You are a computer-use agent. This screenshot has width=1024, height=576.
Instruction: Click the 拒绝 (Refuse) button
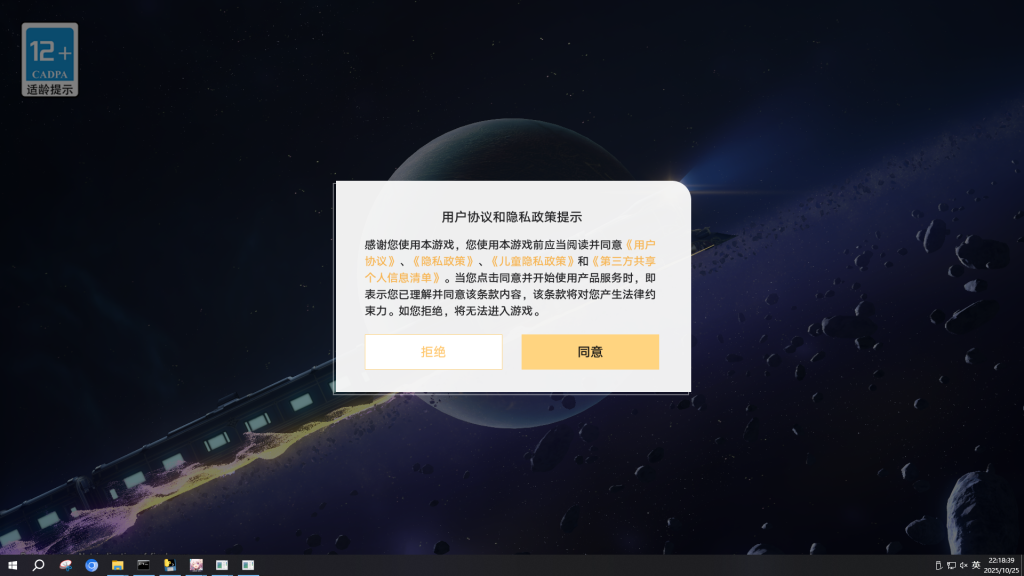click(434, 352)
